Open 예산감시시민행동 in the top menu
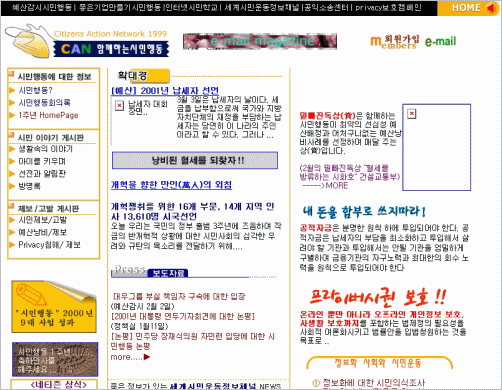Viewport: 502px width, 390px height. point(41,7)
